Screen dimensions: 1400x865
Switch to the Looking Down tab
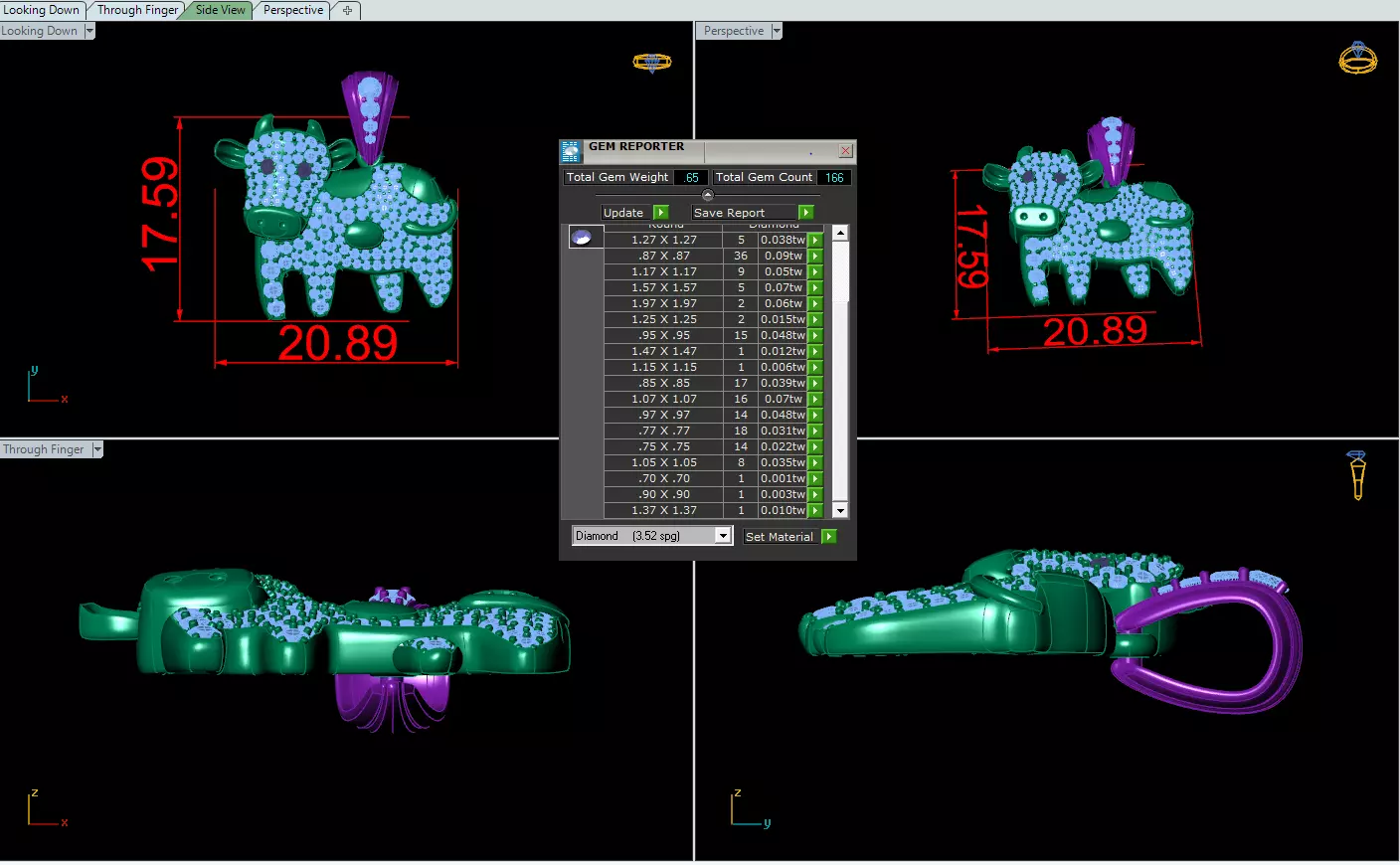(x=42, y=10)
